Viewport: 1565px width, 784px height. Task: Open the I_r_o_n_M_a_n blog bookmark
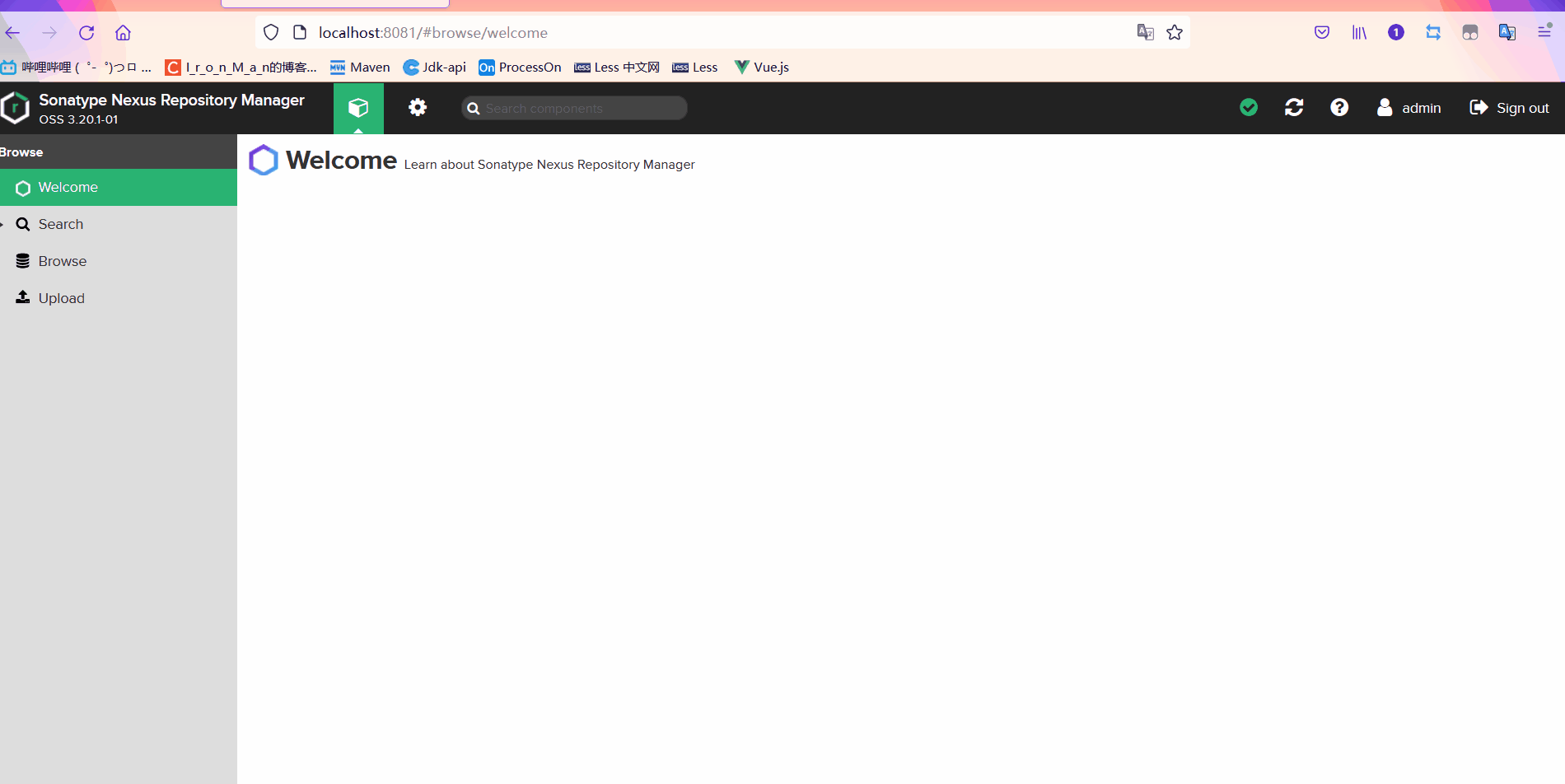(x=241, y=68)
